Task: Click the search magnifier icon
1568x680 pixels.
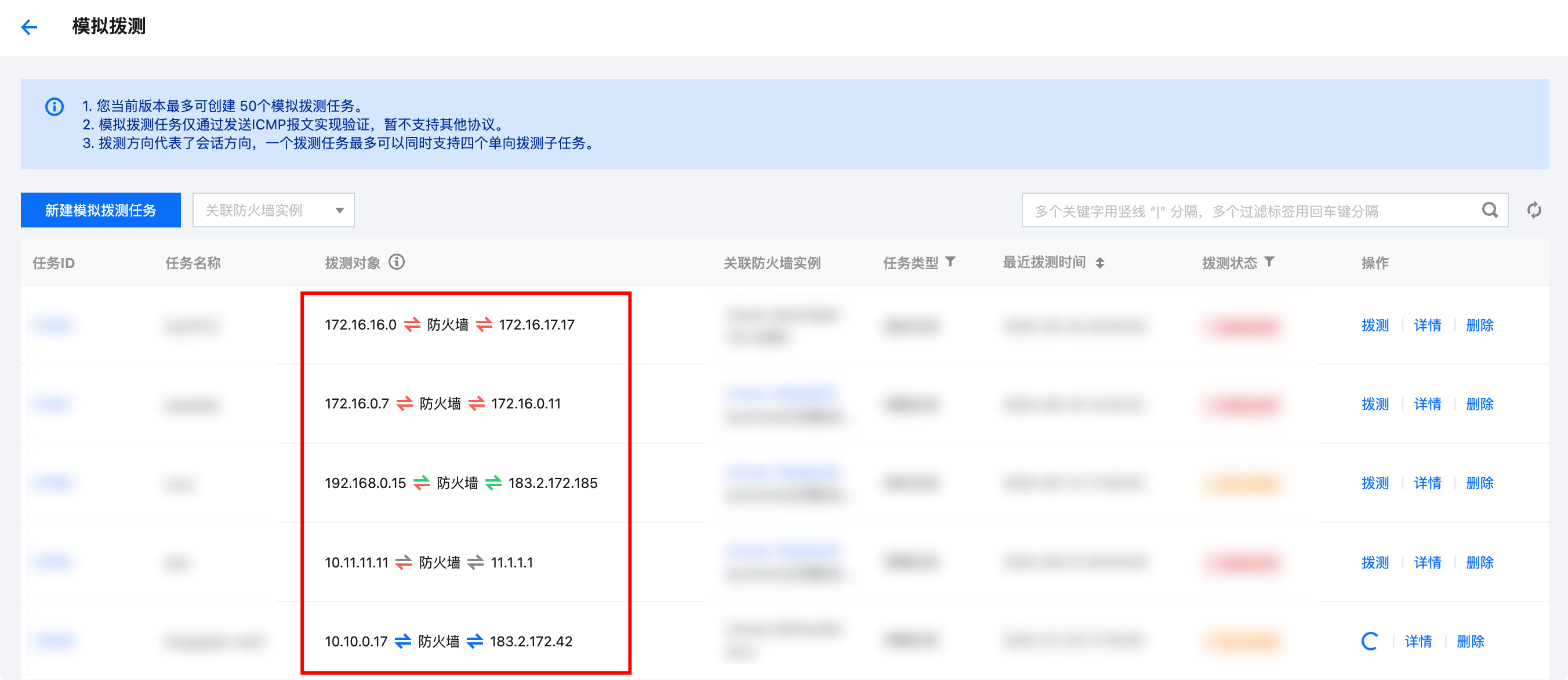Action: (1490, 211)
